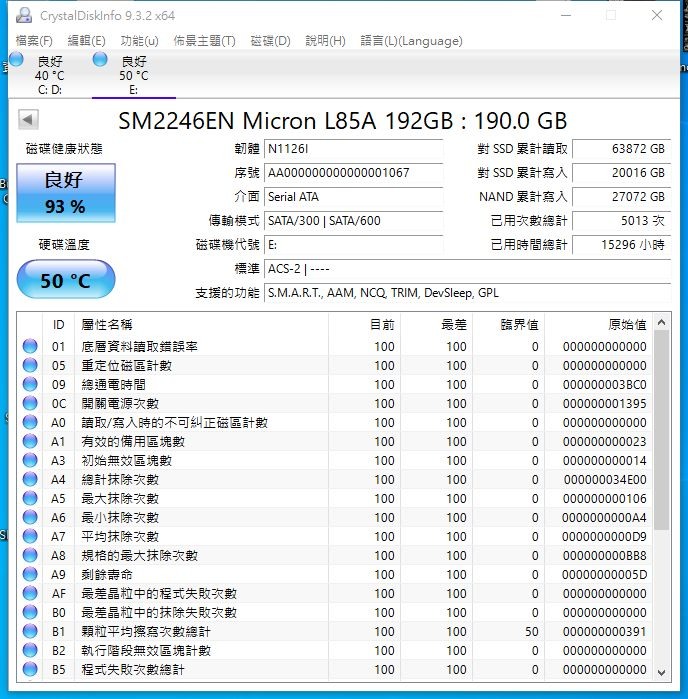The height and width of the screenshot is (699, 688).
Task: Click the status icon for attribute B2
Action: 30,650
